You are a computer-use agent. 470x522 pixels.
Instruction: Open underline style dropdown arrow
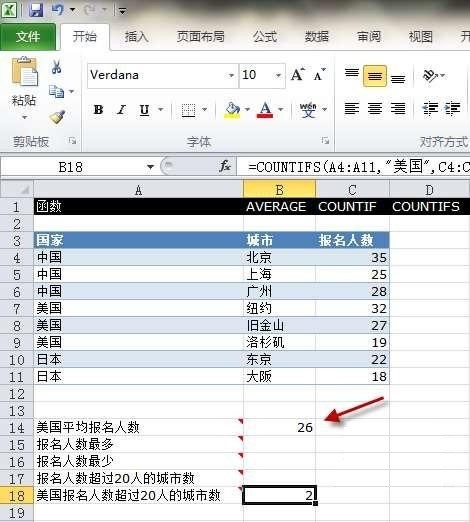[x=161, y=109]
